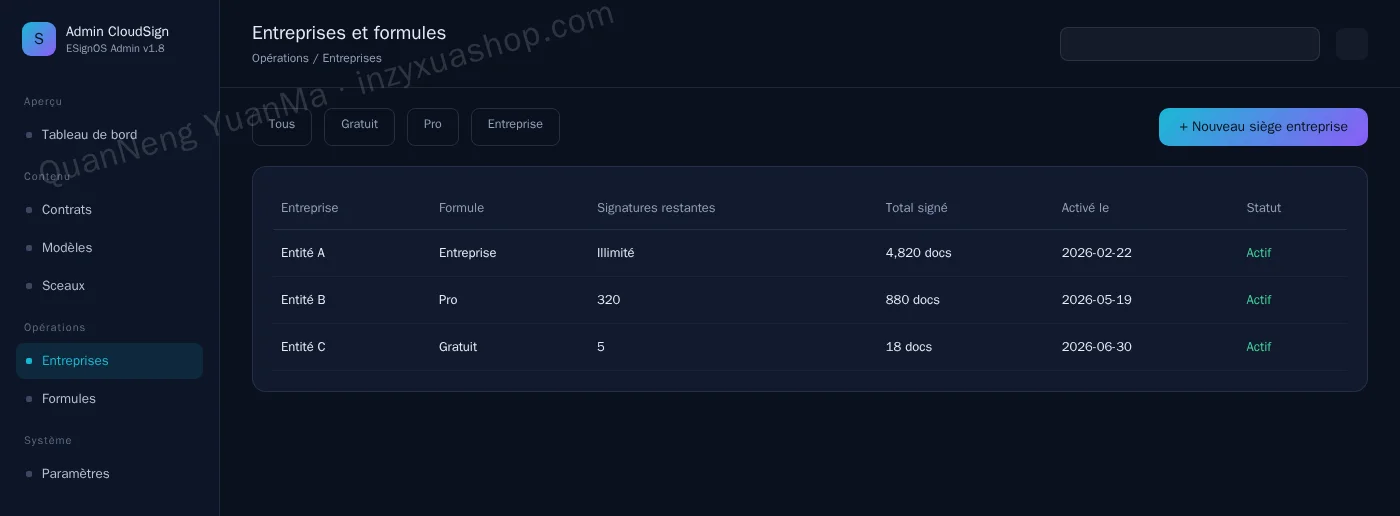
Task: Click the Opérations breadcrumb link
Action: tap(280, 58)
